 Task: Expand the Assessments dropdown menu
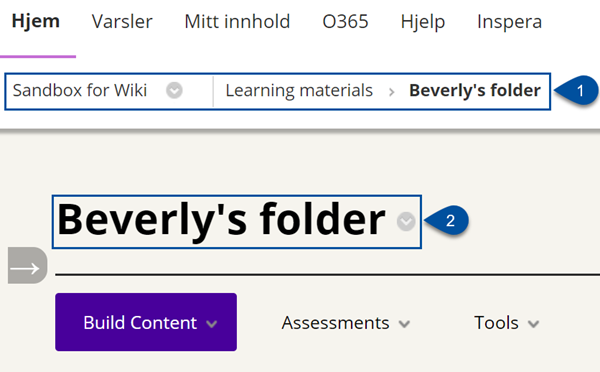tap(346, 323)
